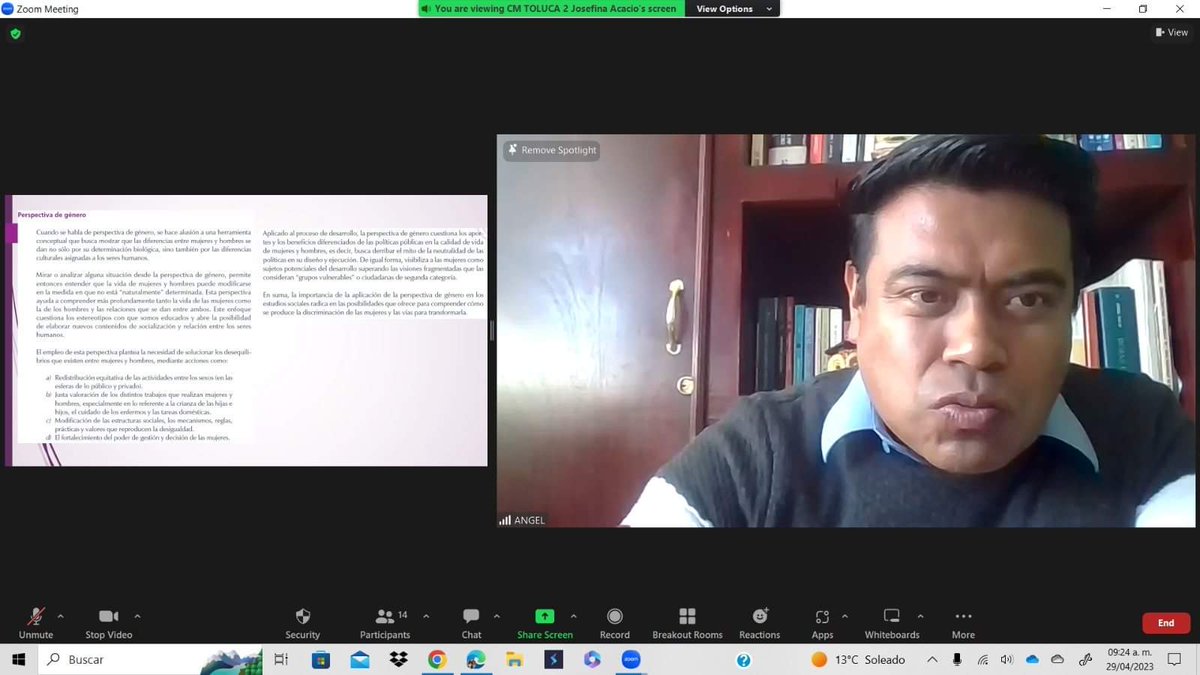Expand chat options arrow next to Chat
Image resolution: width=1200 pixels, height=675 pixels.
click(x=497, y=616)
